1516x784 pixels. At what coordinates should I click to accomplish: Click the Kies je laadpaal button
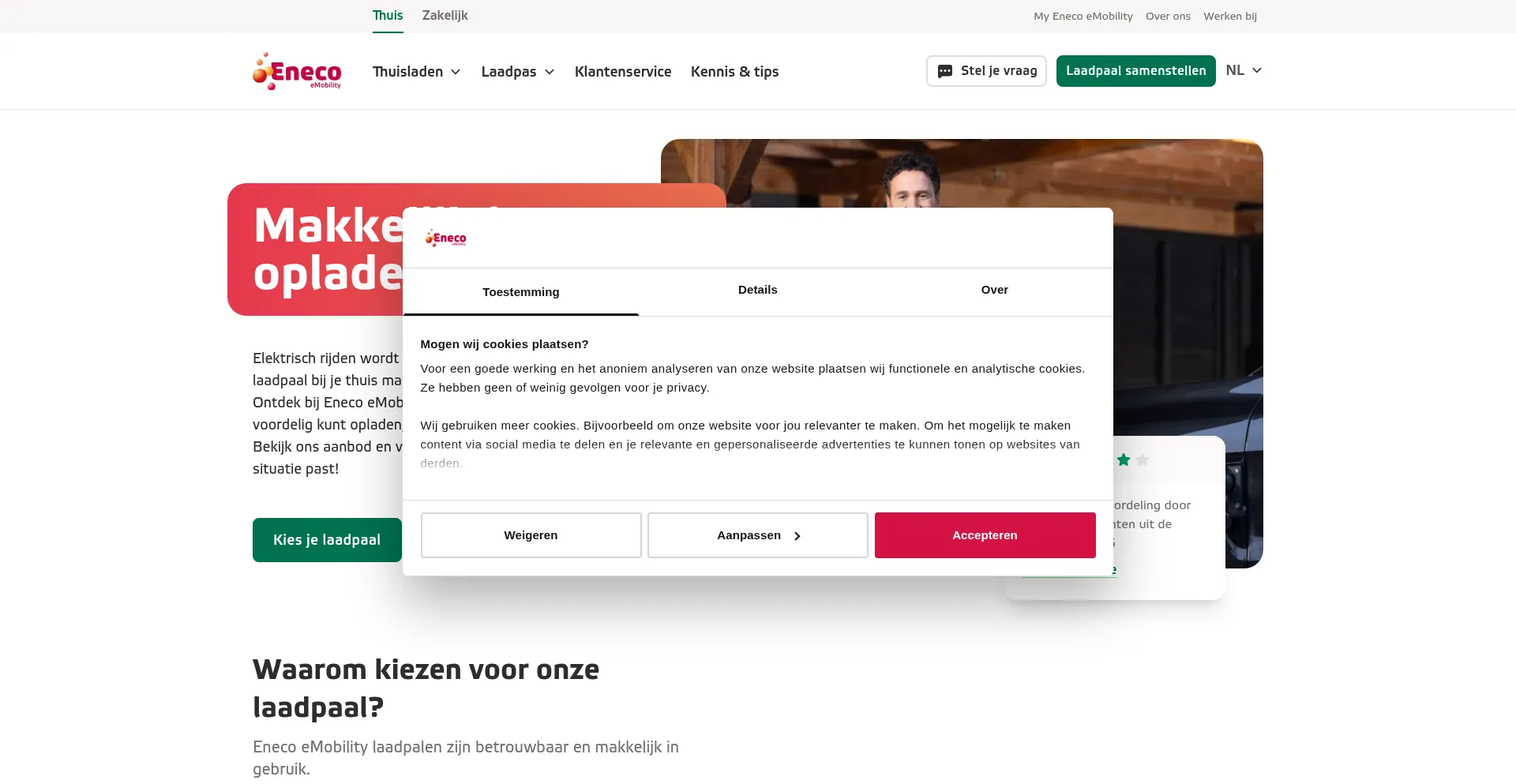(327, 540)
